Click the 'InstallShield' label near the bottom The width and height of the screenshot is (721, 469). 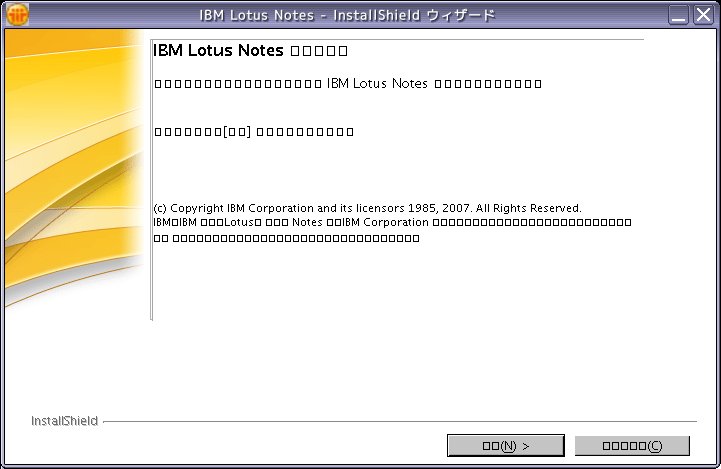click(64, 421)
